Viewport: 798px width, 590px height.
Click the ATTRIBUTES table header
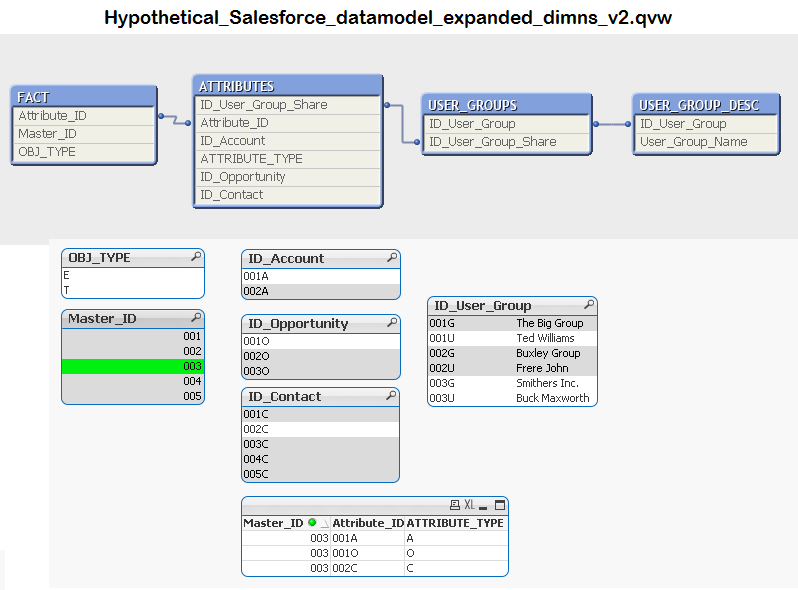288,86
